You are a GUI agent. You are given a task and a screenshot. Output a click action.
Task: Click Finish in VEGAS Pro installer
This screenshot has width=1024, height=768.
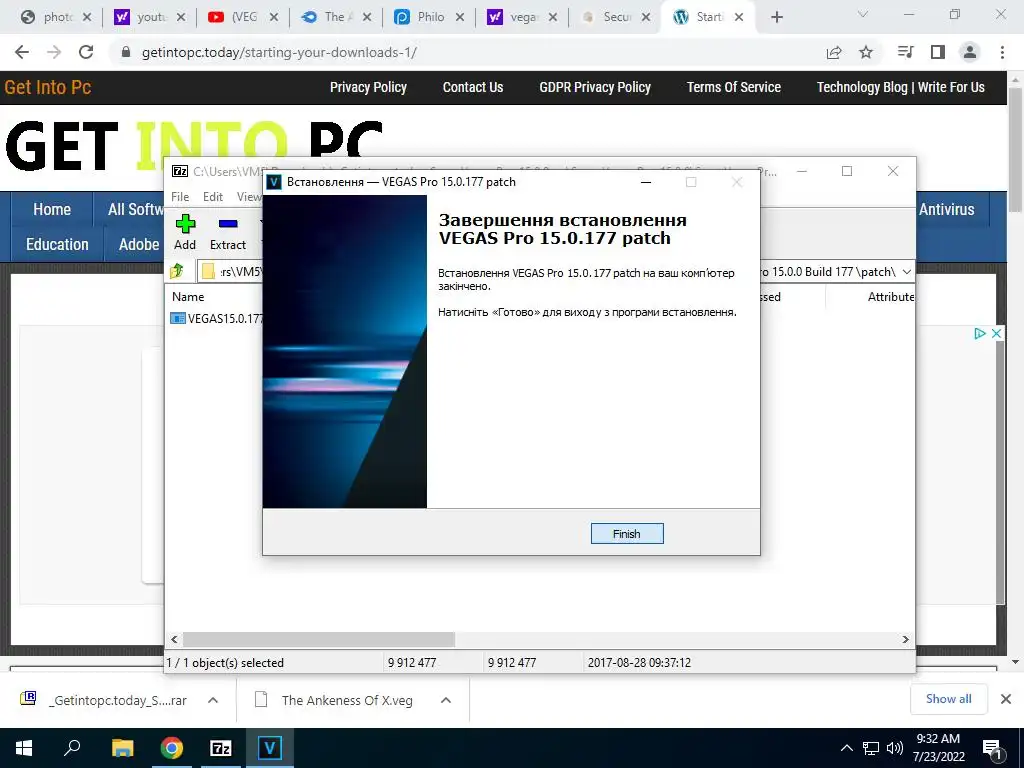tap(626, 534)
